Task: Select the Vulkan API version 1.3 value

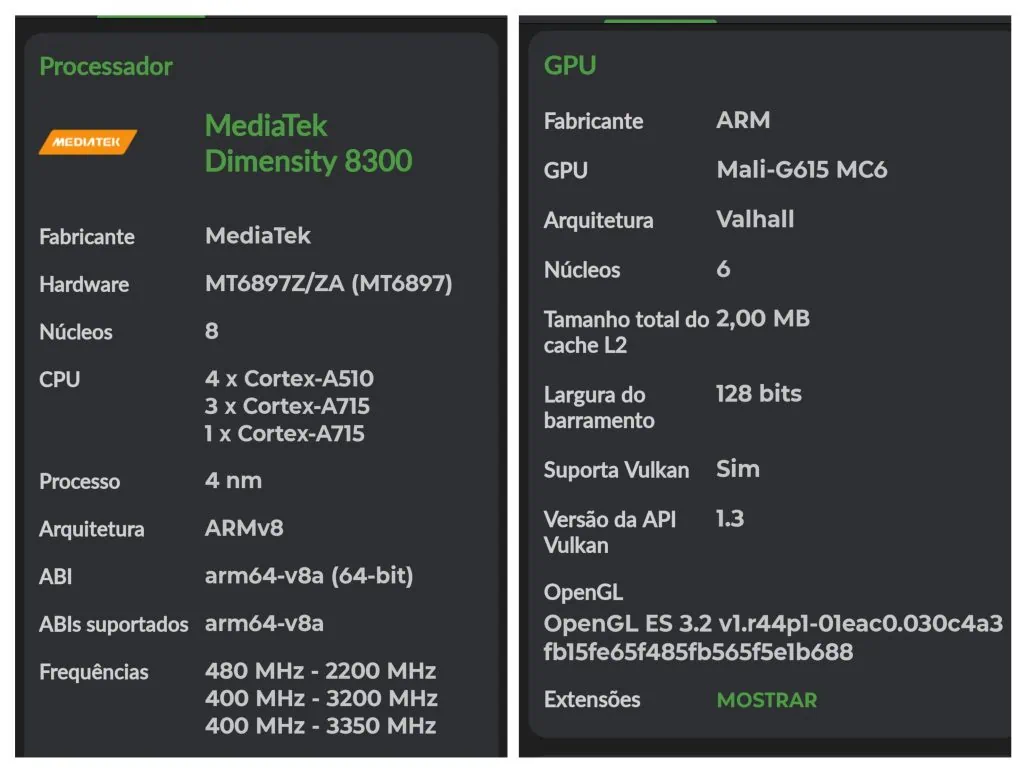Action: click(x=730, y=519)
